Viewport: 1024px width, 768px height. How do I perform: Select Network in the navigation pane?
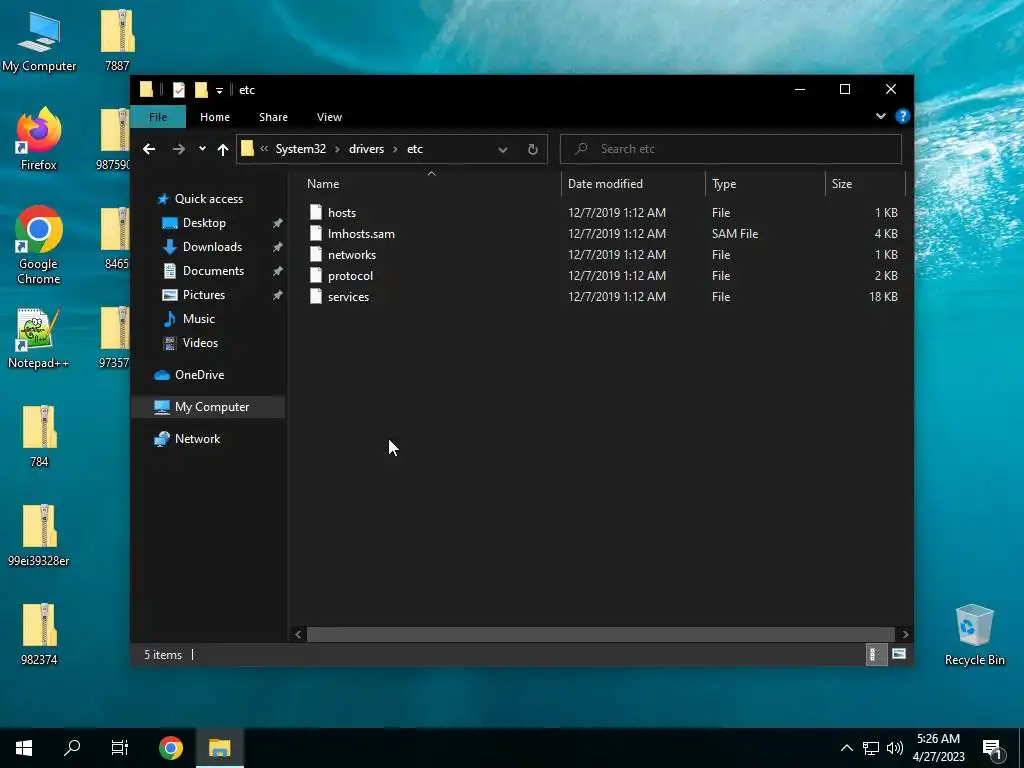[x=197, y=439]
